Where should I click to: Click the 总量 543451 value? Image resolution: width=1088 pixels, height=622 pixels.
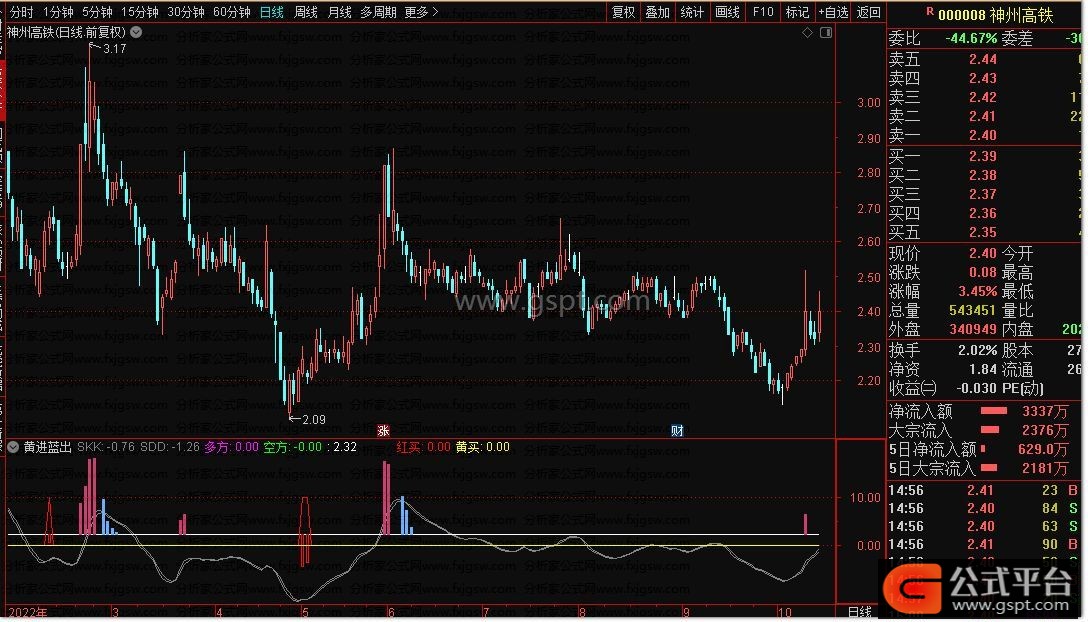pyautogui.click(x=973, y=310)
